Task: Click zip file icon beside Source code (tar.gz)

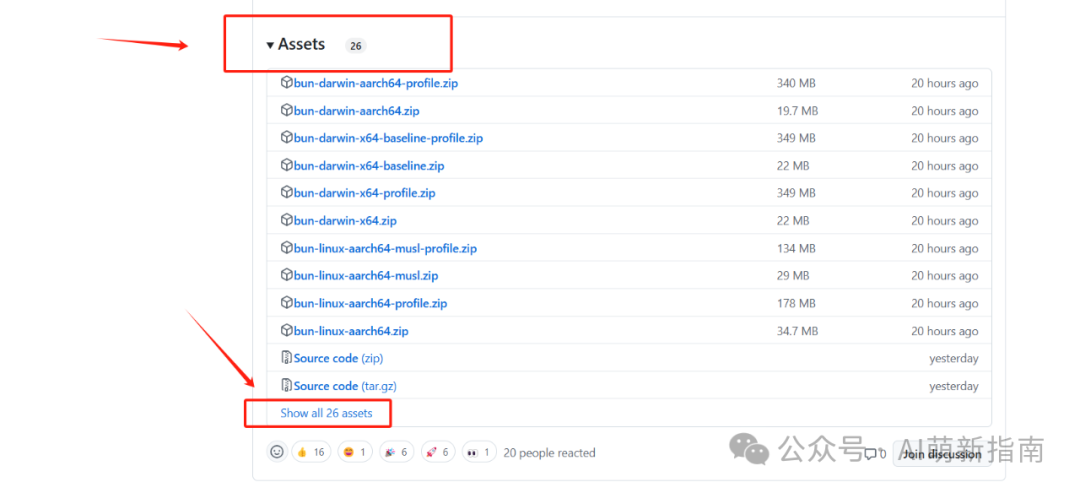Action: [287, 386]
